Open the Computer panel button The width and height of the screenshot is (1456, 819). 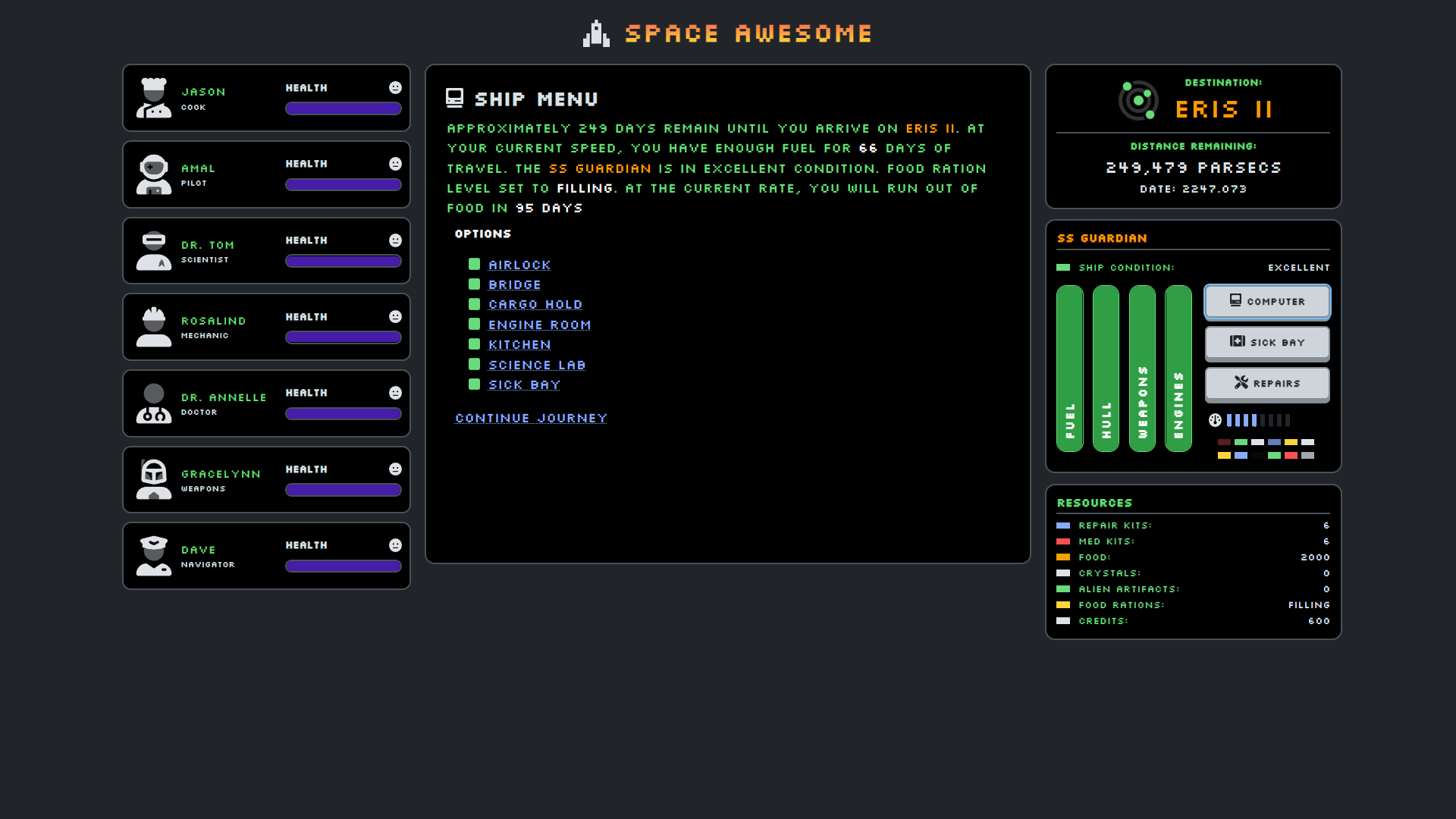click(x=1266, y=301)
